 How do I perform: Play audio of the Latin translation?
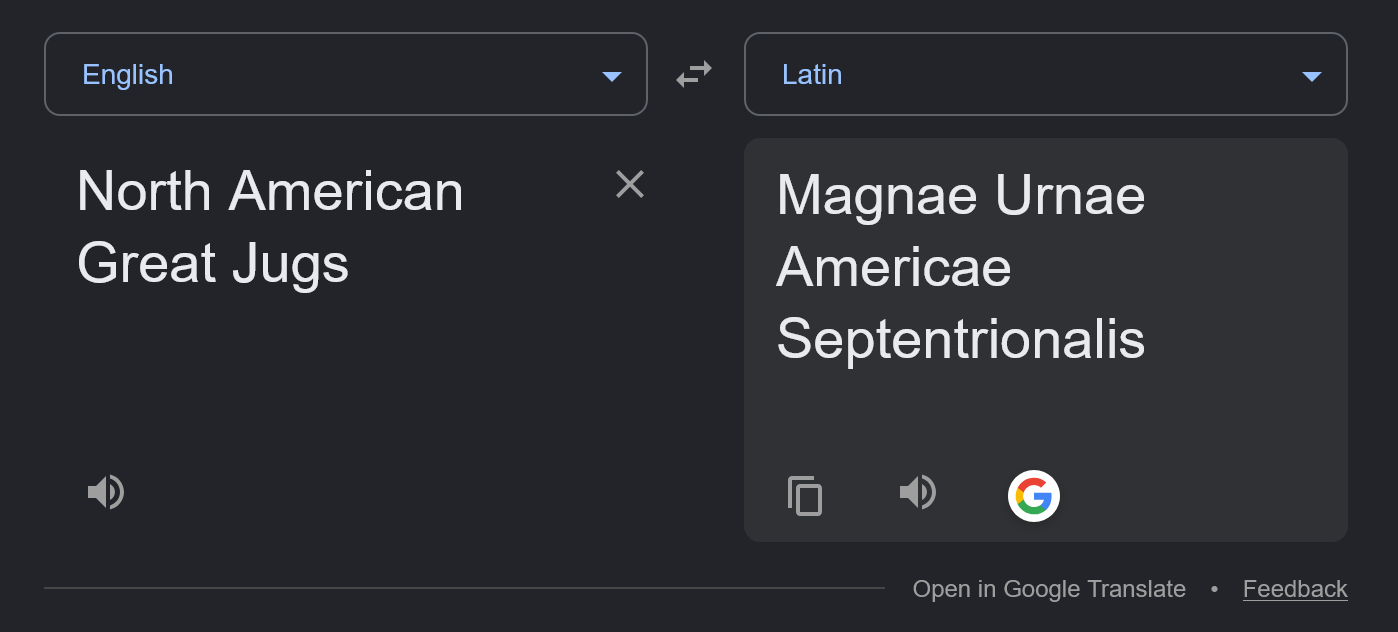tap(918, 492)
